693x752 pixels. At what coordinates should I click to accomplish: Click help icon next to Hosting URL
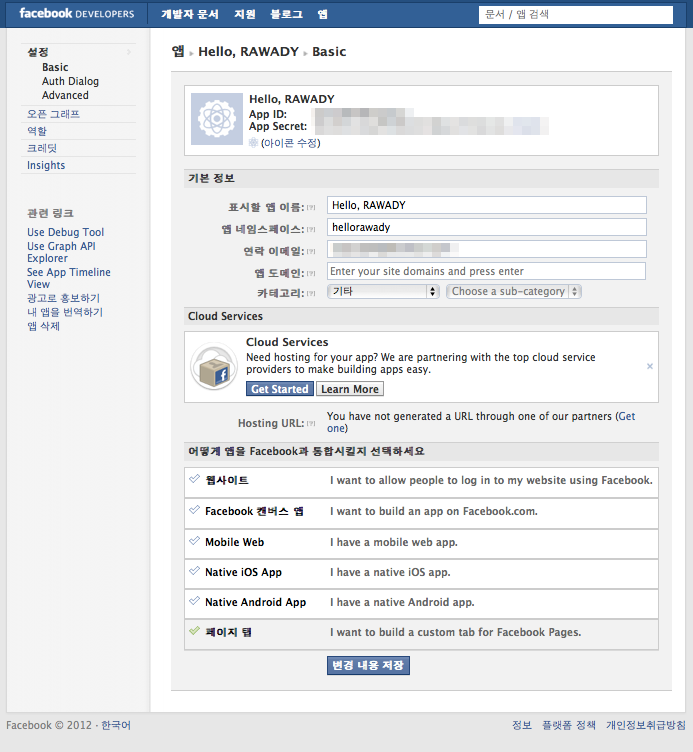[x=311, y=423]
